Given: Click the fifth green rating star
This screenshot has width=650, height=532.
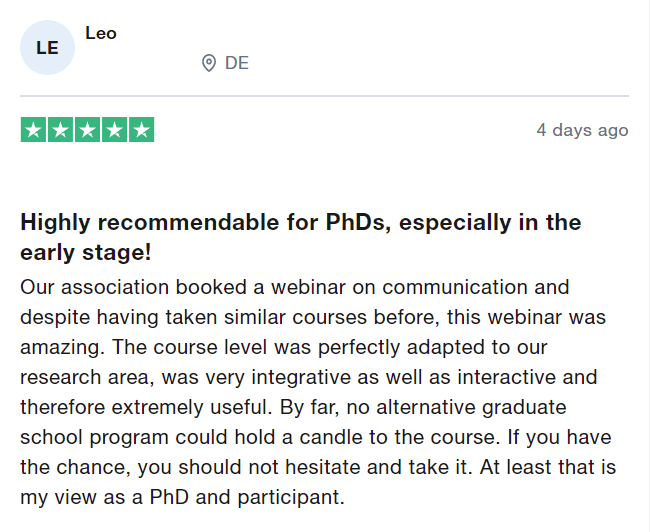Looking at the screenshot, I should click(142, 130).
